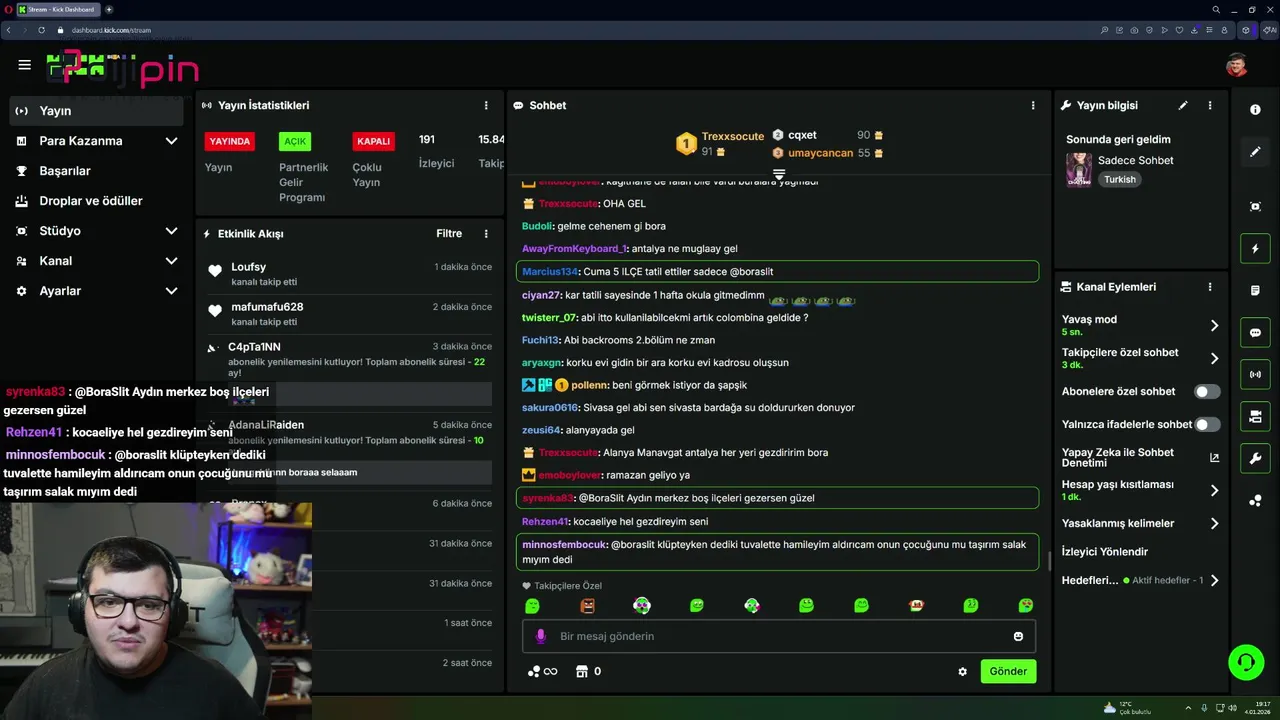Expand the Ayarlar sidebar section
Viewport: 1280px width, 720px height.
point(171,291)
